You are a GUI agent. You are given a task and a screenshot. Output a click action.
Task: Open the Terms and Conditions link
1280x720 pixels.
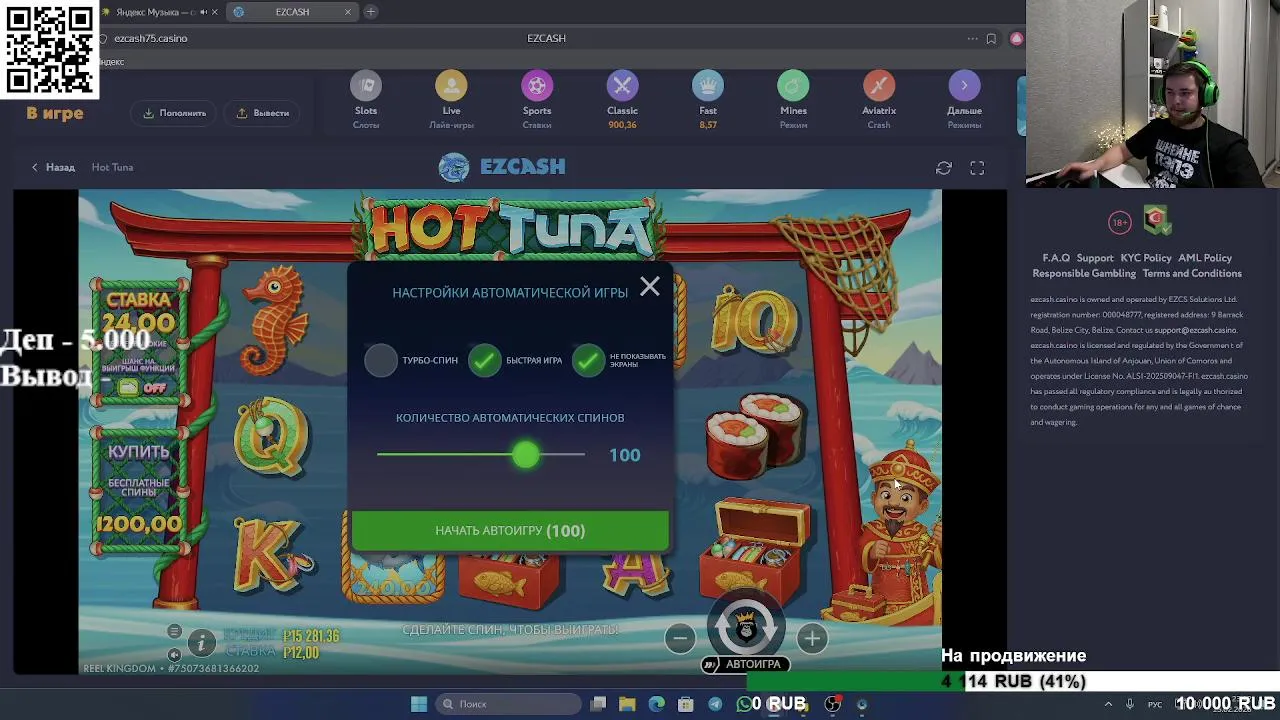pos(1192,273)
